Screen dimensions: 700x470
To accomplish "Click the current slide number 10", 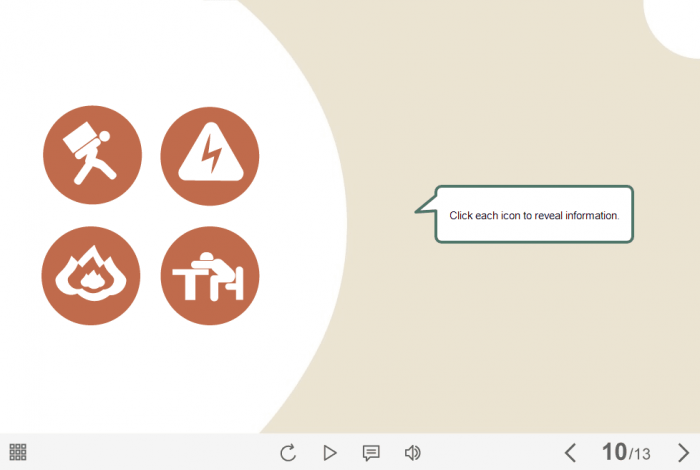I will pos(614,452).
